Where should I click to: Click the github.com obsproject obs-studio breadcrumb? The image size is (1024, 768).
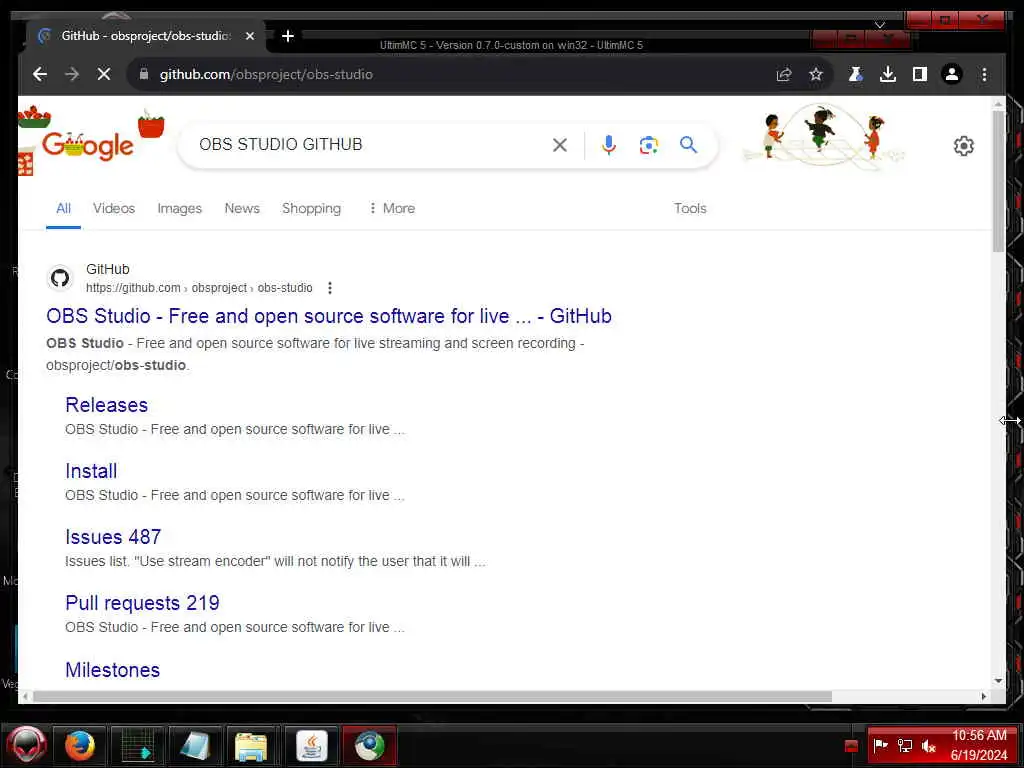[x=199, y=288]
